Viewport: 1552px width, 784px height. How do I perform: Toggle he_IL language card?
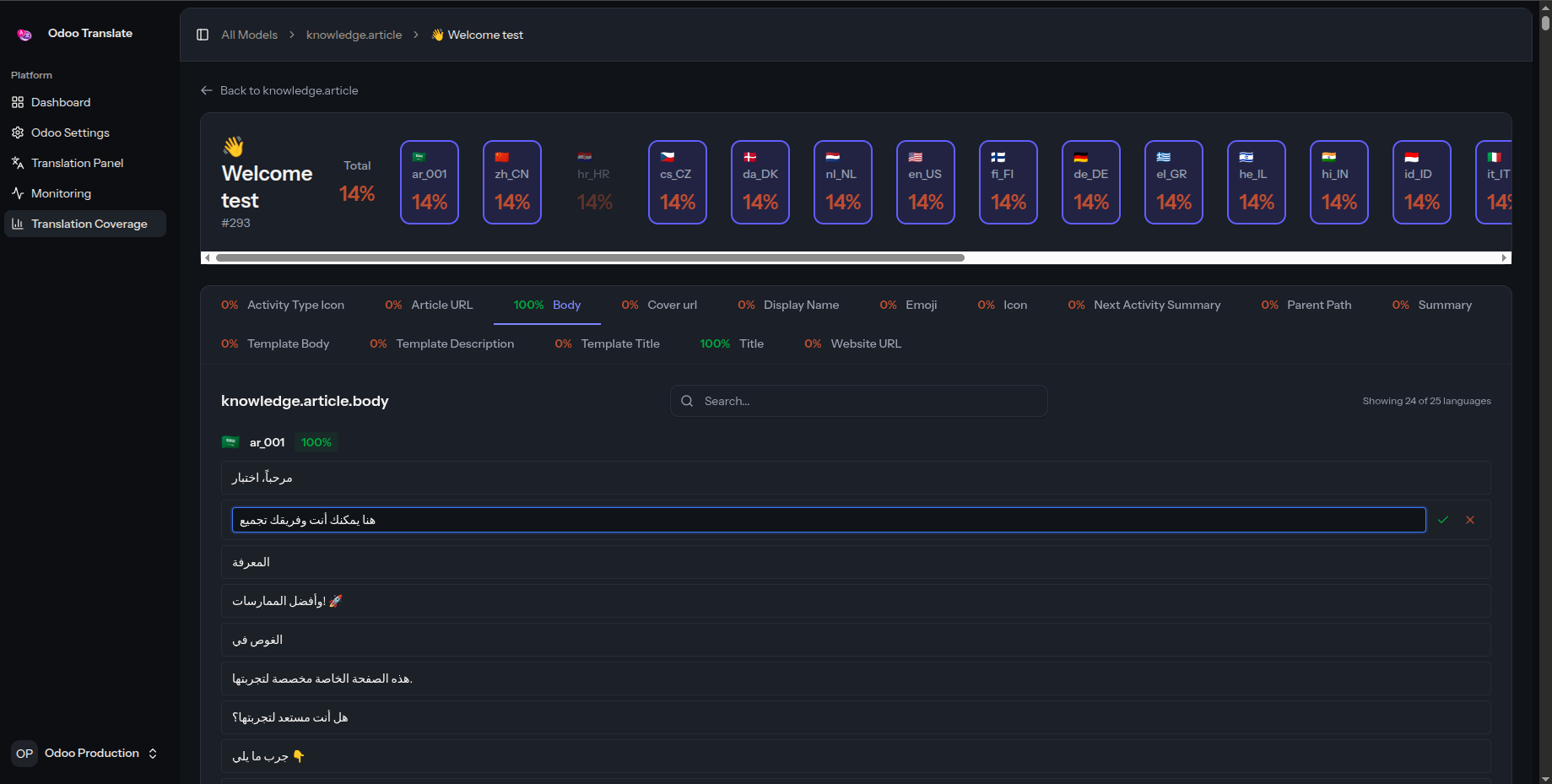pos(1257,182)
